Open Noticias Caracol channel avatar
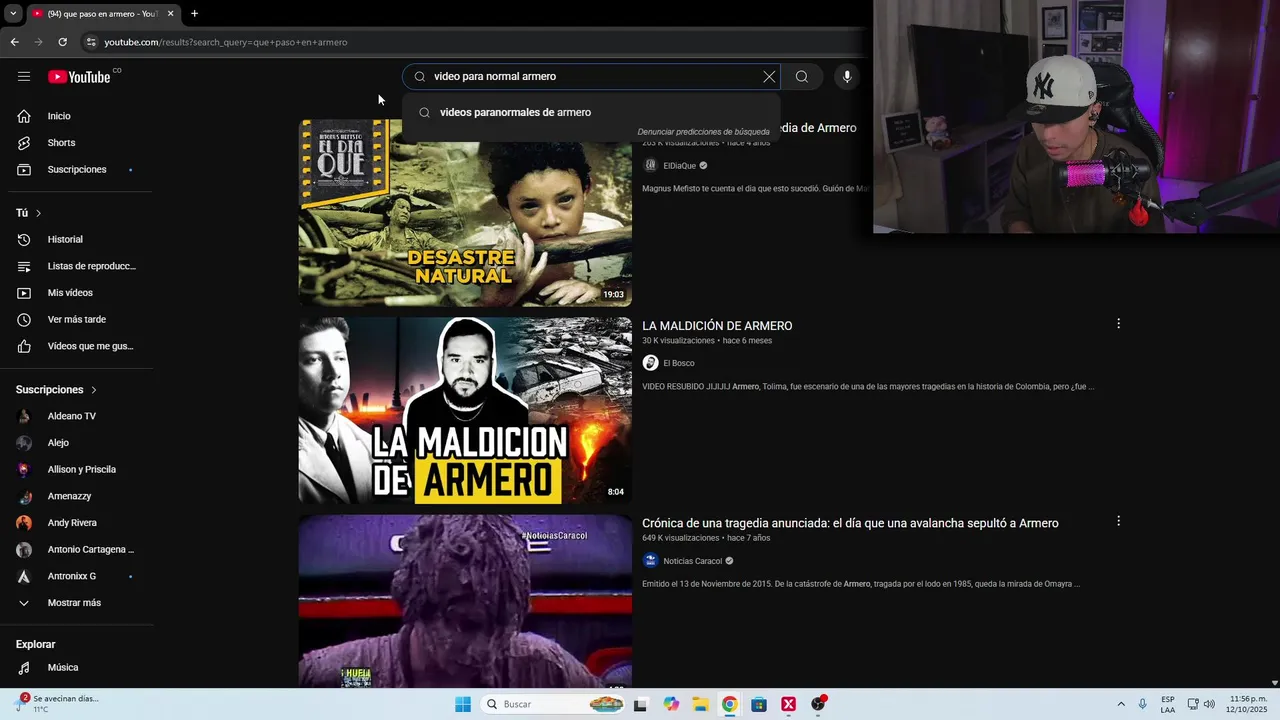The height and width of the screenshot is (720, 1280). pos(650,561)
